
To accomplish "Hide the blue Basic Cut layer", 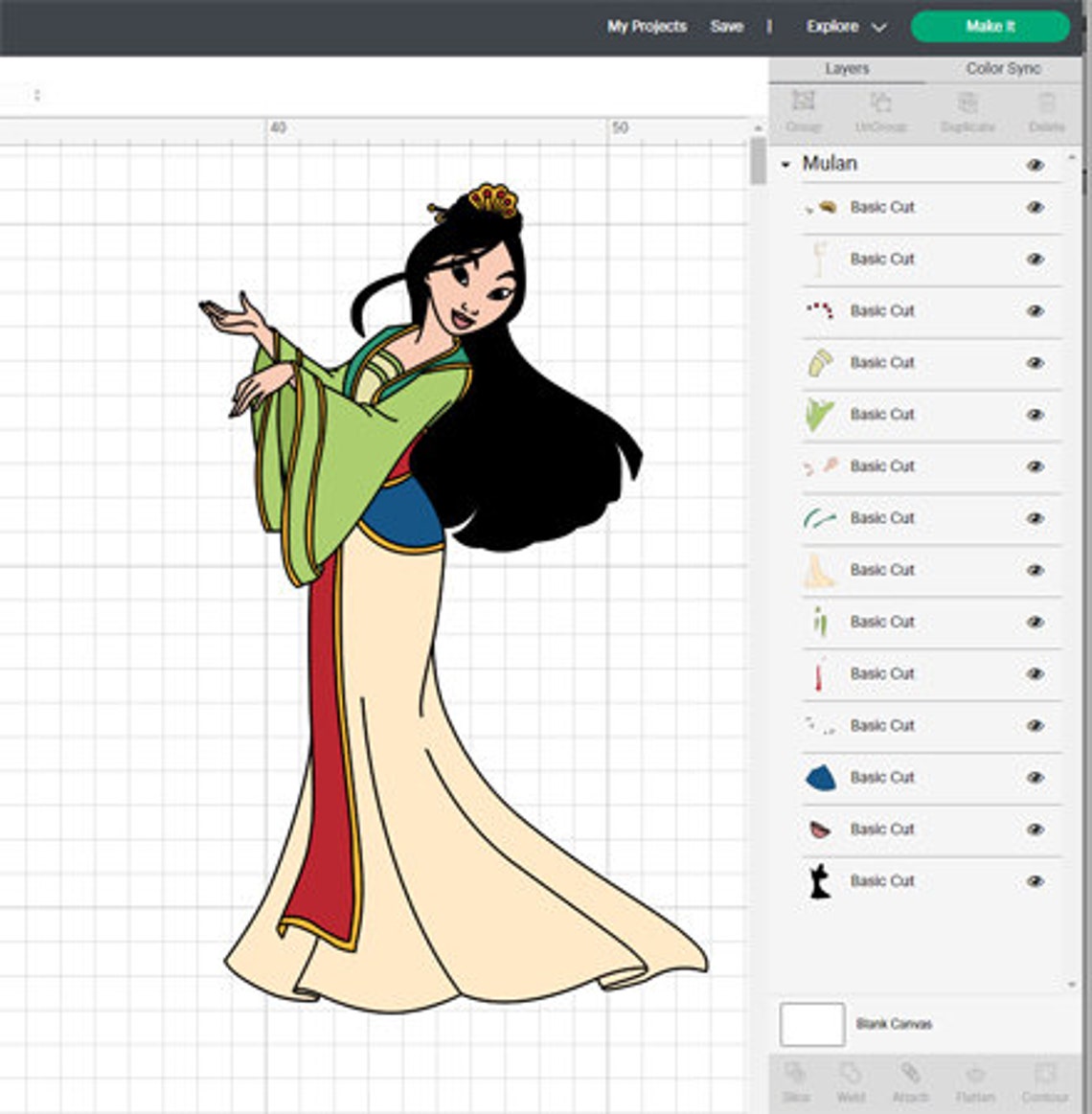I will coord(1035,778).
